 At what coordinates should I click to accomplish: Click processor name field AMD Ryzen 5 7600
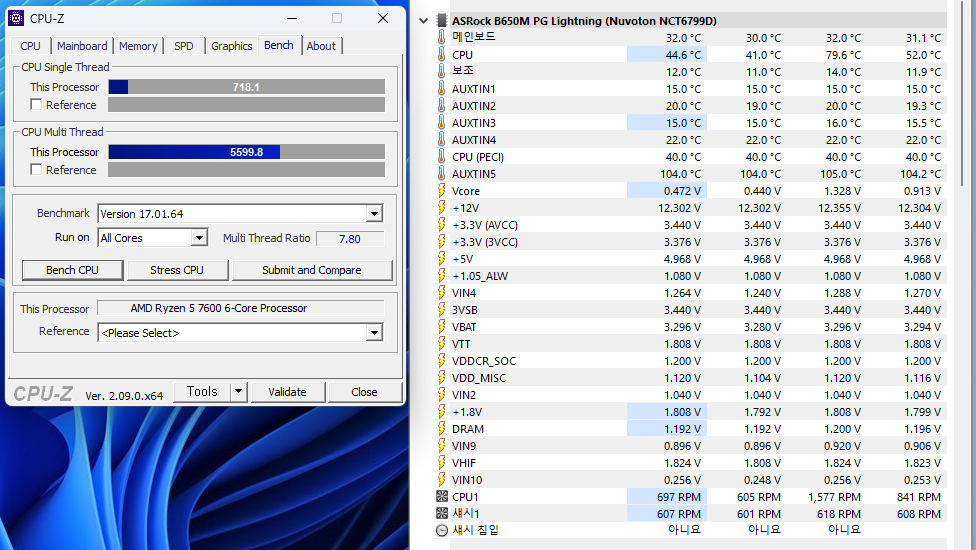pyautogui.click(x=241, y=308)
